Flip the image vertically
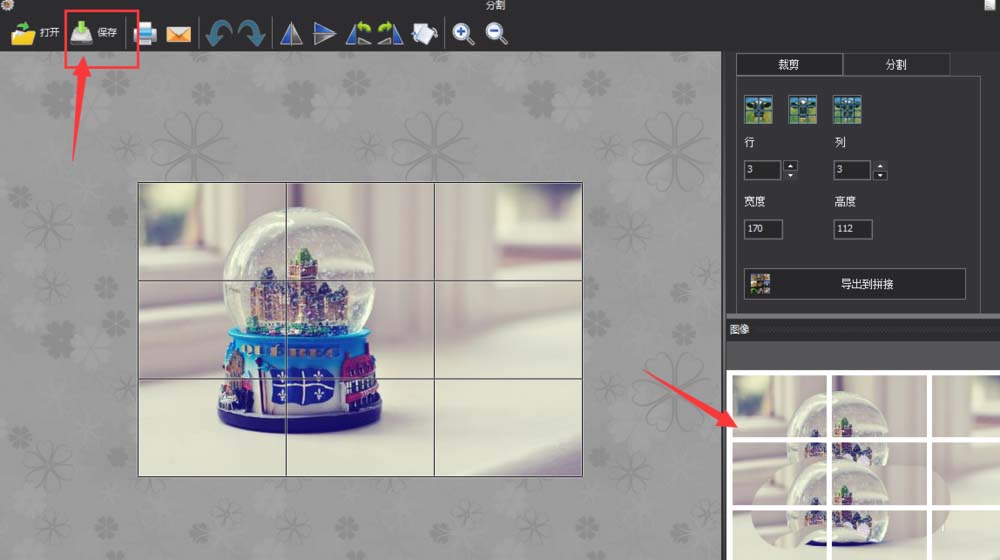The height and width of the screenshot is (560, 1000). pos(324,33)
